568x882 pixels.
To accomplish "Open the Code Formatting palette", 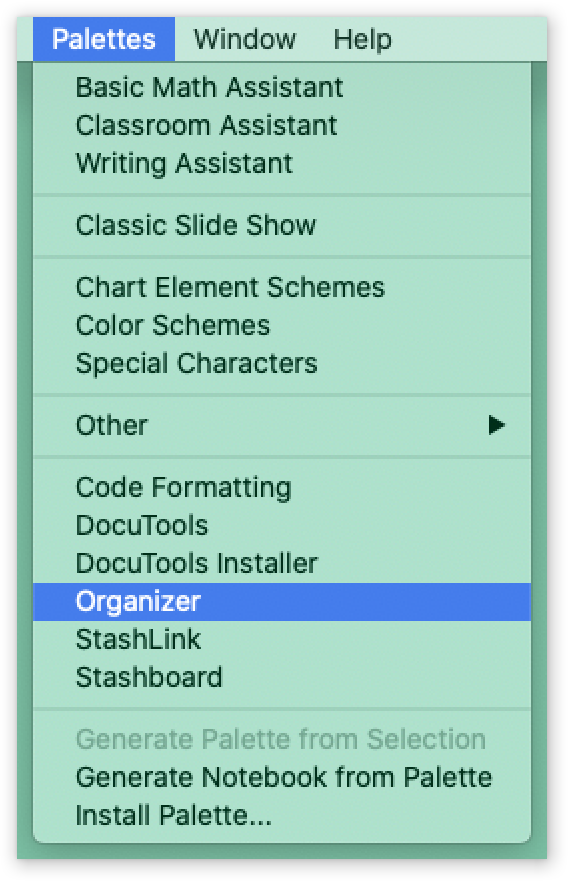I will point(281,487).
